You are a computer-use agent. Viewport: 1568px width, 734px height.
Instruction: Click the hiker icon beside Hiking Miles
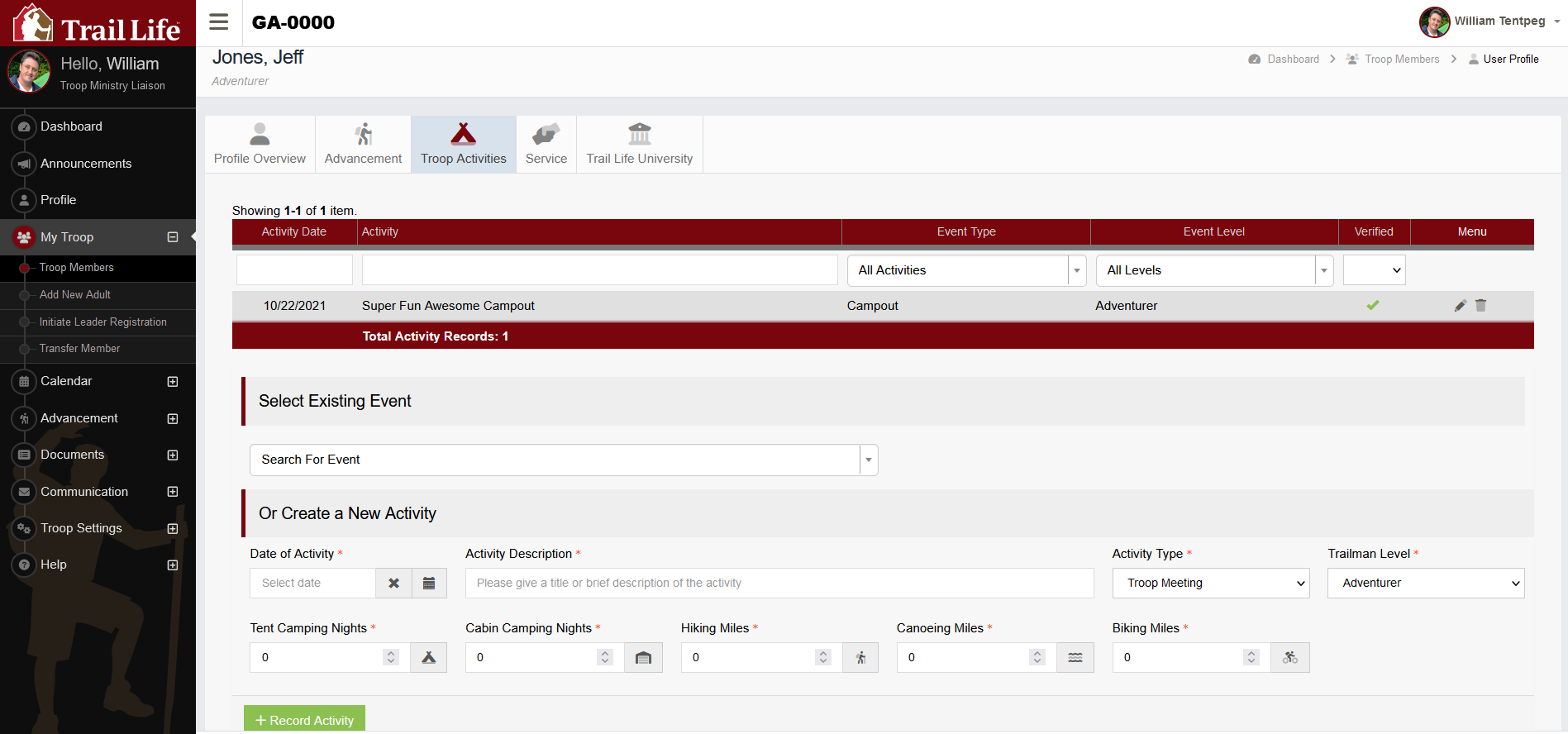point(860,658)
